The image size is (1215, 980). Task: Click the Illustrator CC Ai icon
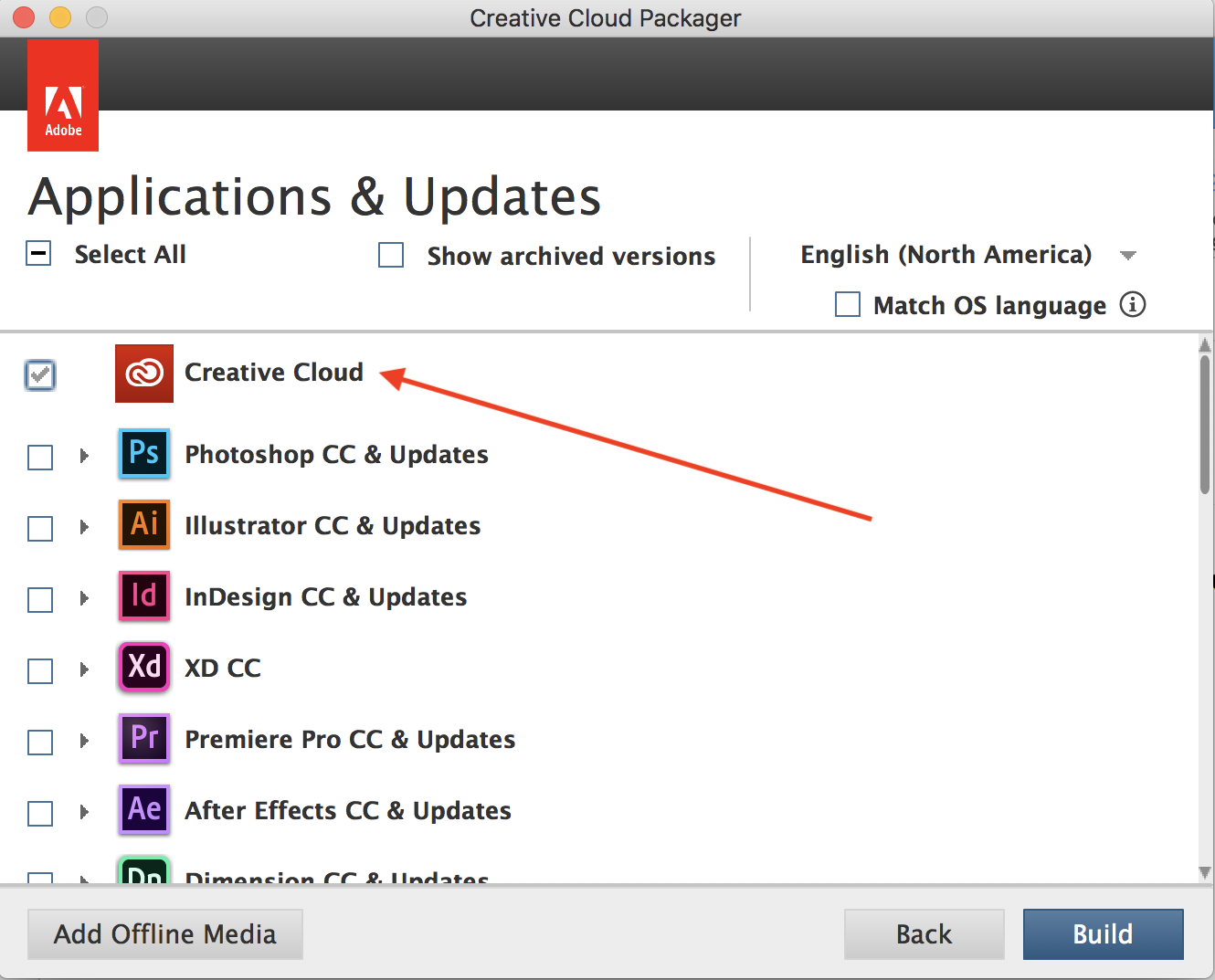pos(144,524)
